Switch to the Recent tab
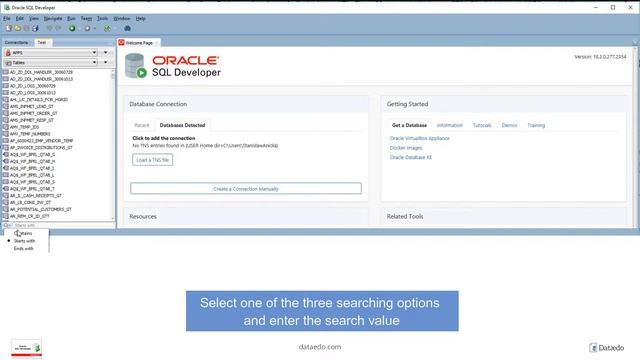This screenshot has width=640, height=360. (142, 125)
